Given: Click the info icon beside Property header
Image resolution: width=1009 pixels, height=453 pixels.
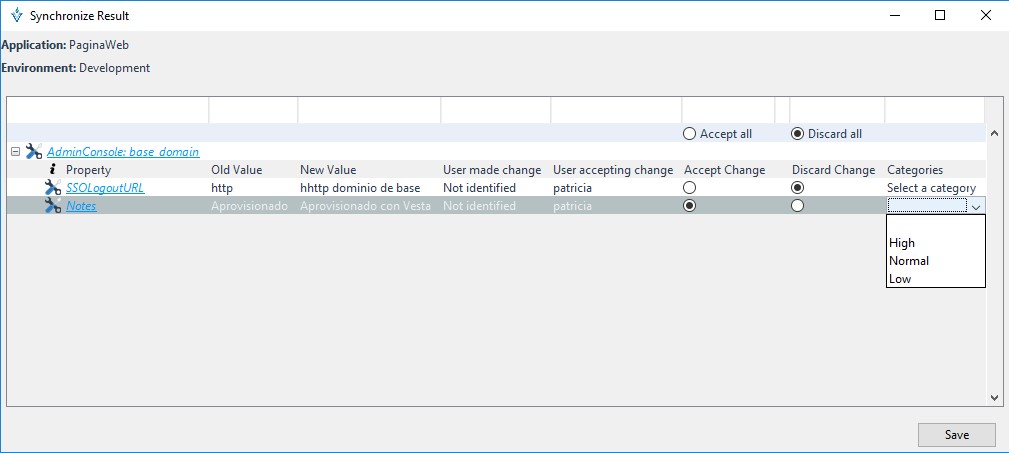Looking at the screenshot, I should pos(53,170).
